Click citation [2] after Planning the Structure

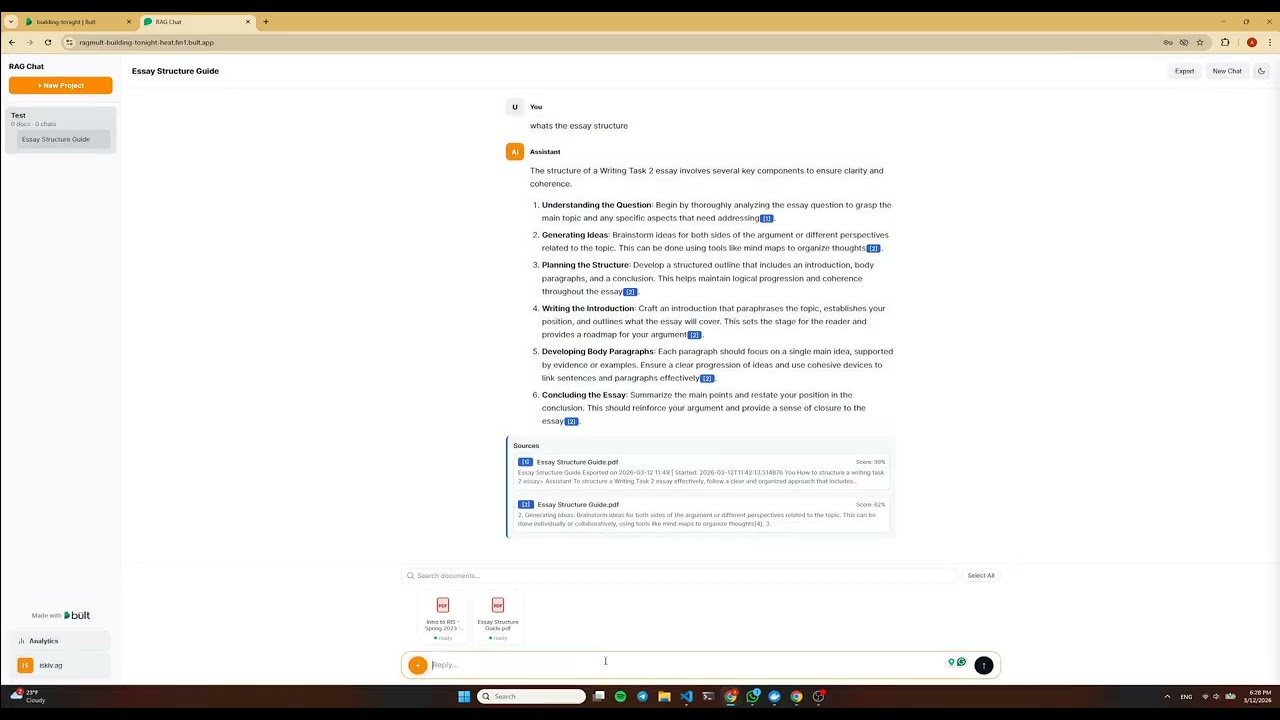tap(630, 292)
